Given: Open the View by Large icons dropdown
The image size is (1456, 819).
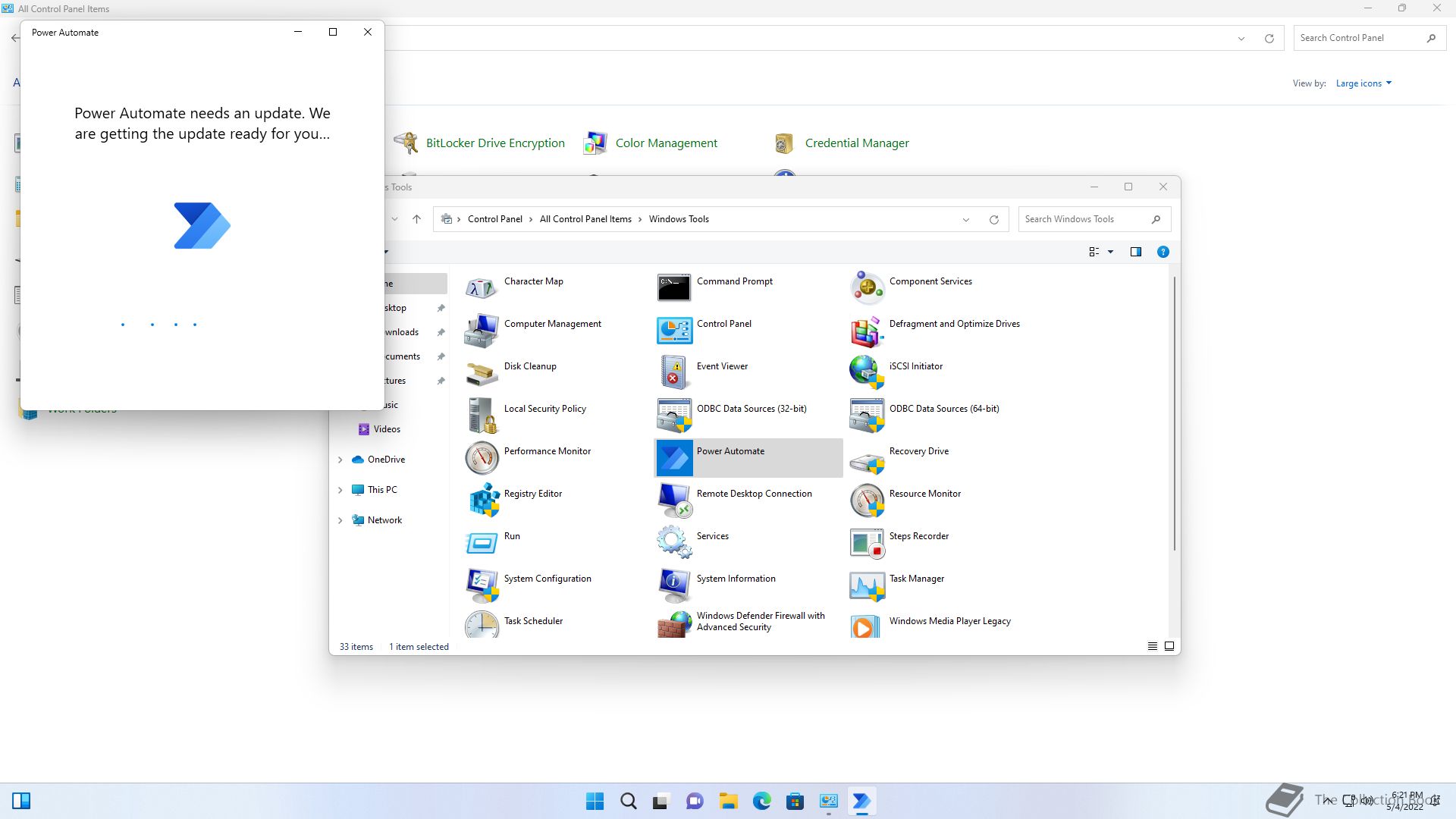Looking at the screenshot, I should tap(1363, 83).
